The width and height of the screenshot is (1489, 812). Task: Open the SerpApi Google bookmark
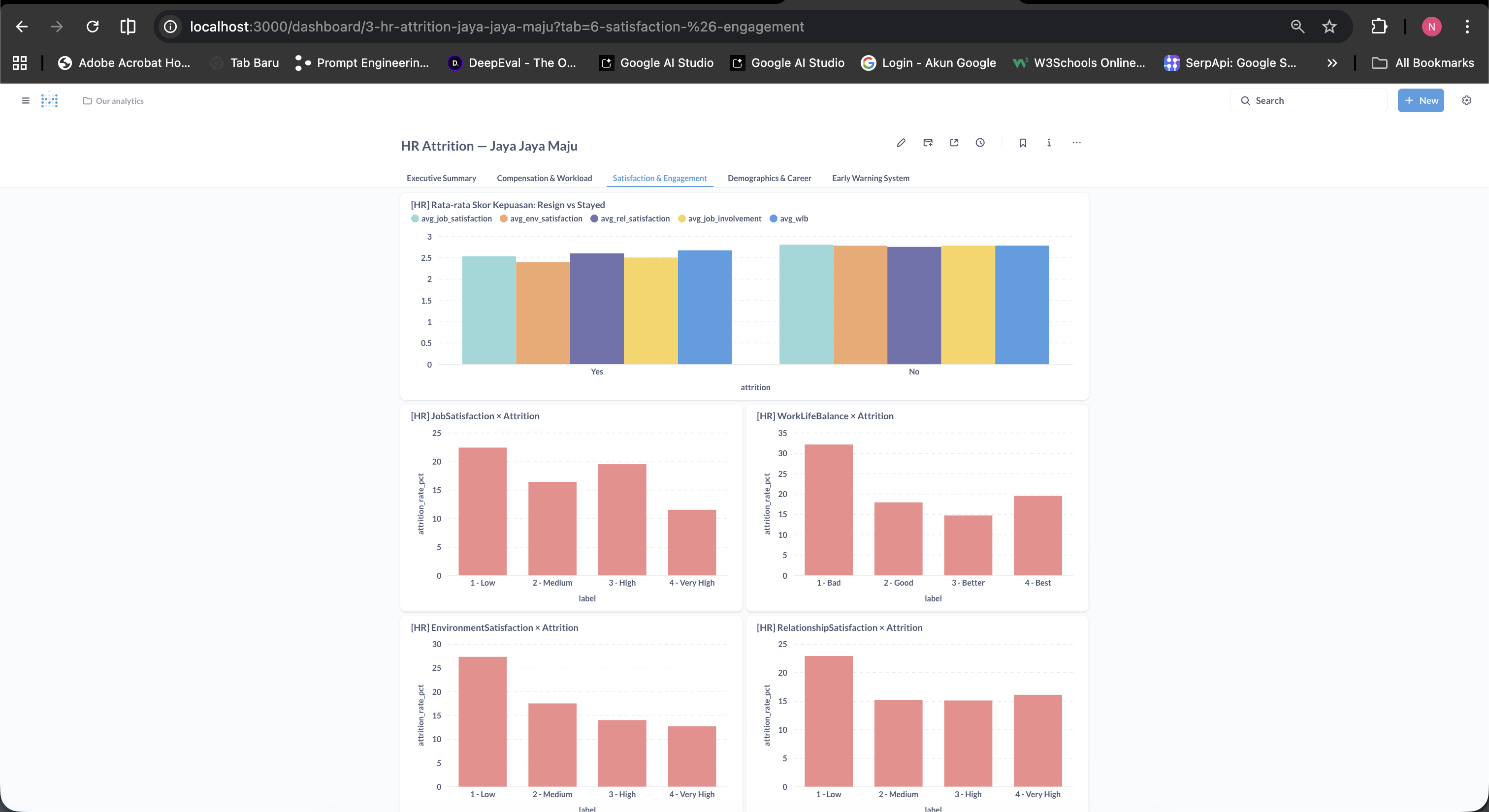[1230, 63]
